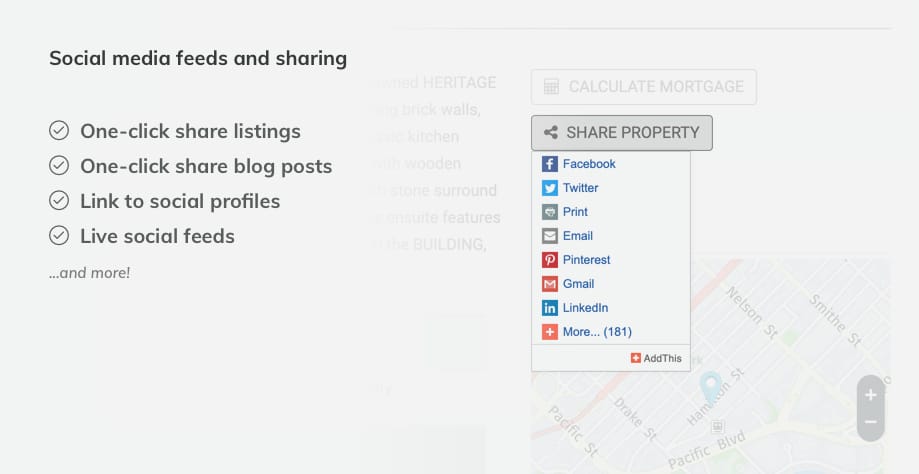Click the blue map location pin
Viewport: 919px width, 474px height.
pos(710,385)
